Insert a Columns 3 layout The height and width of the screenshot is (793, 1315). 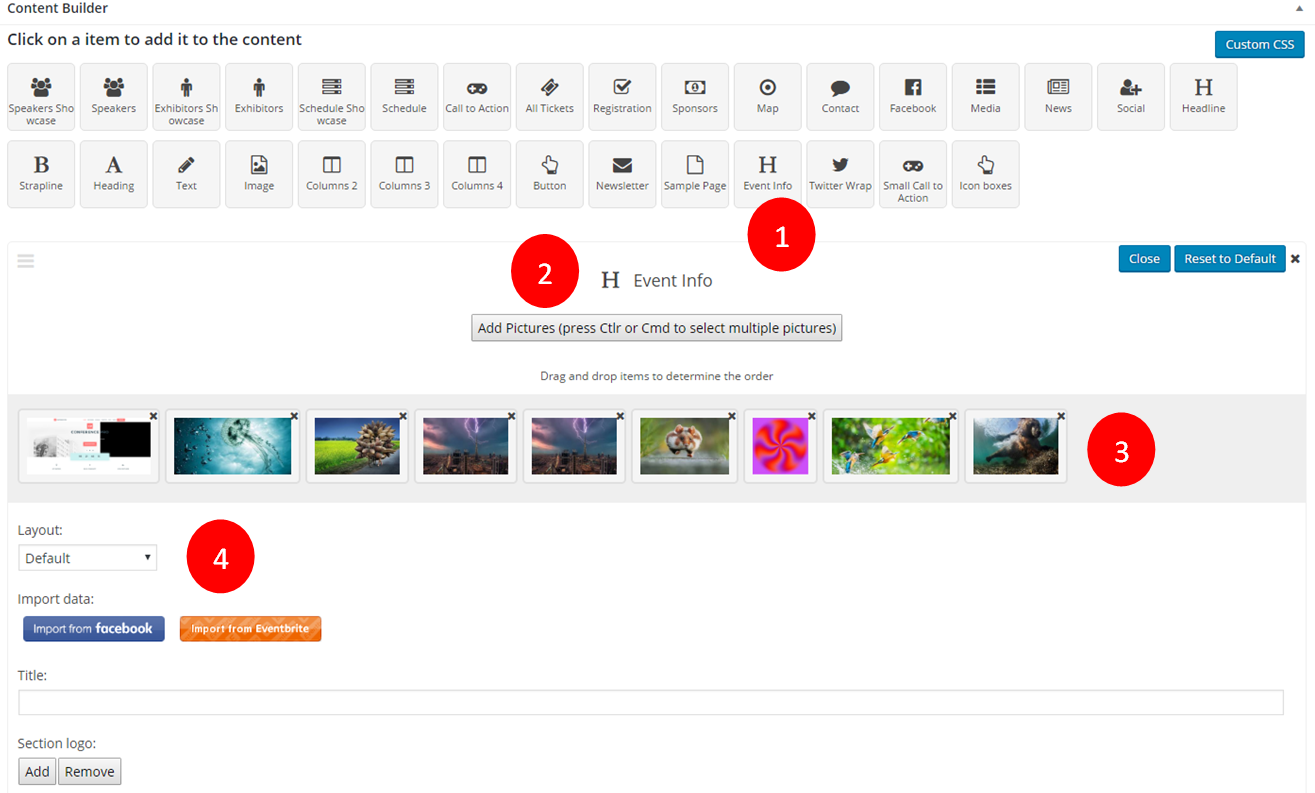click(x=404, y=174)
